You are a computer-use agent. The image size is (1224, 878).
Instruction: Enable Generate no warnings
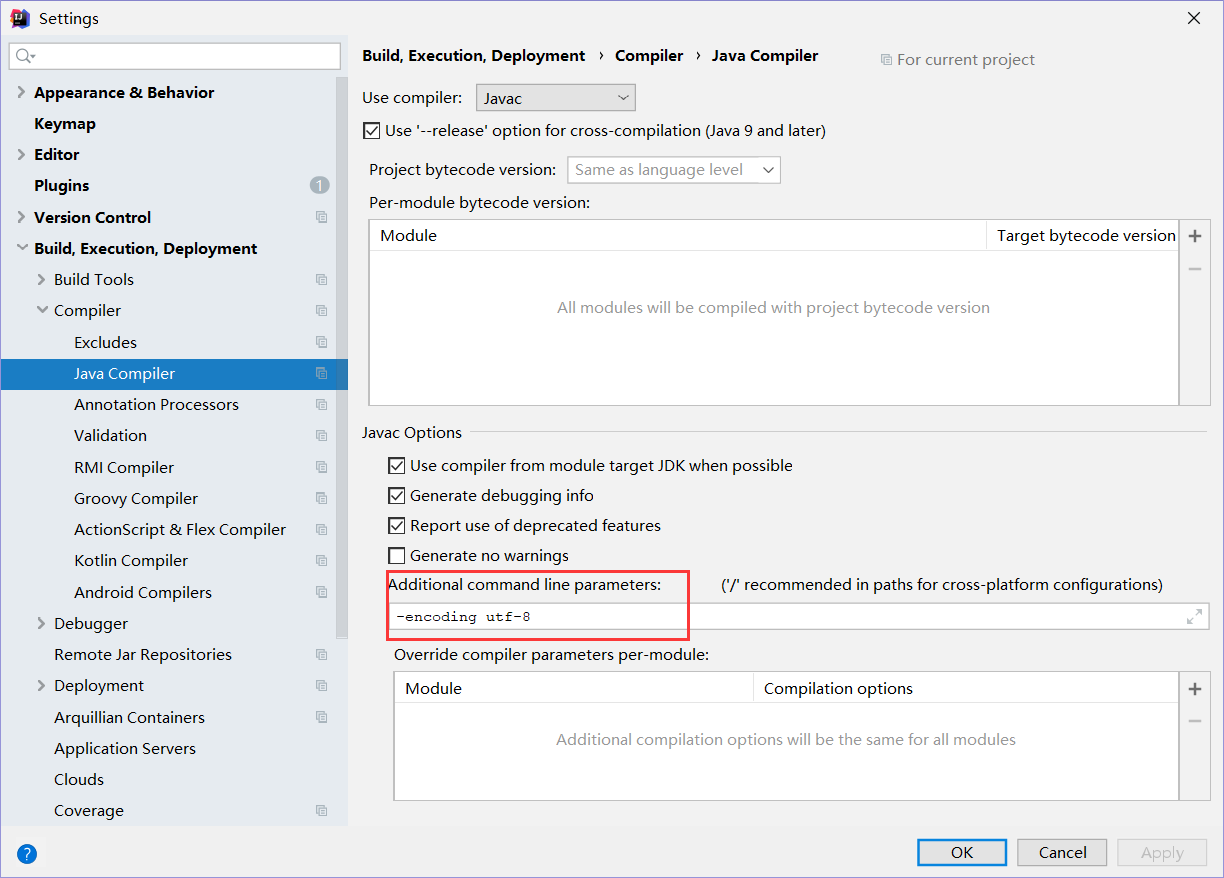tap(397, 556)
